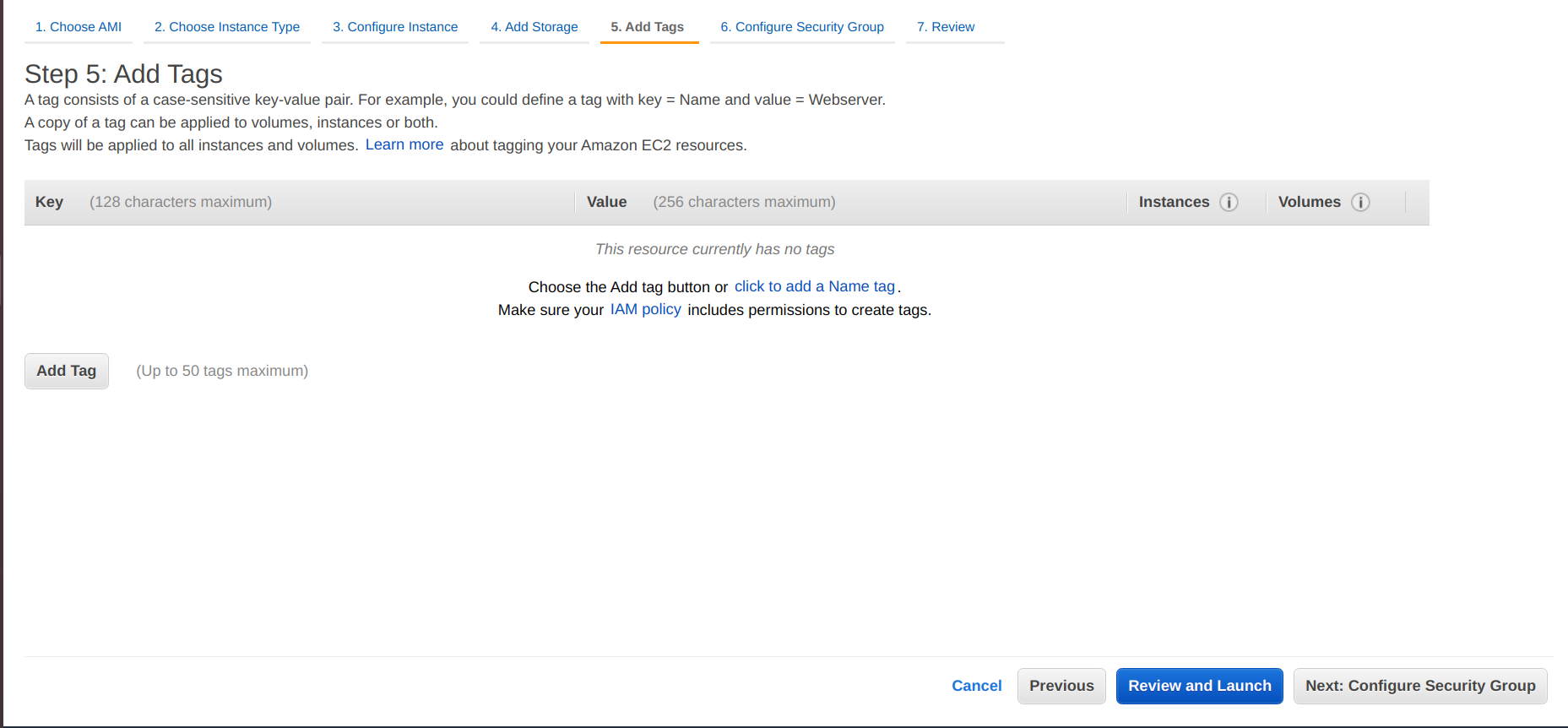Cancel the instance launch wizard
The width and height of the screenshot is (1568, 728).
tap(976, 686)
